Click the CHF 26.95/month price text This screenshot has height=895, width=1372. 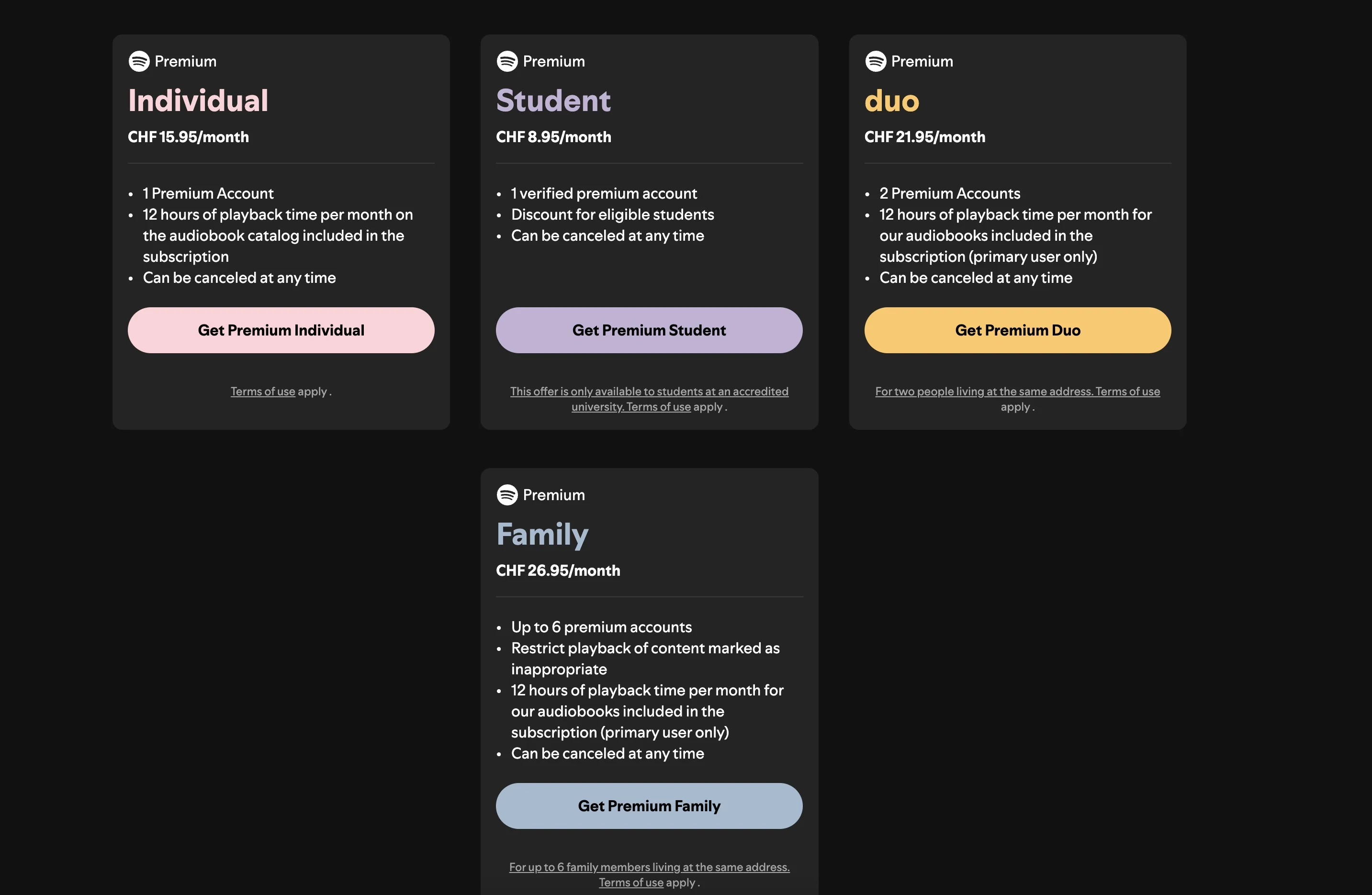point(557,571)
